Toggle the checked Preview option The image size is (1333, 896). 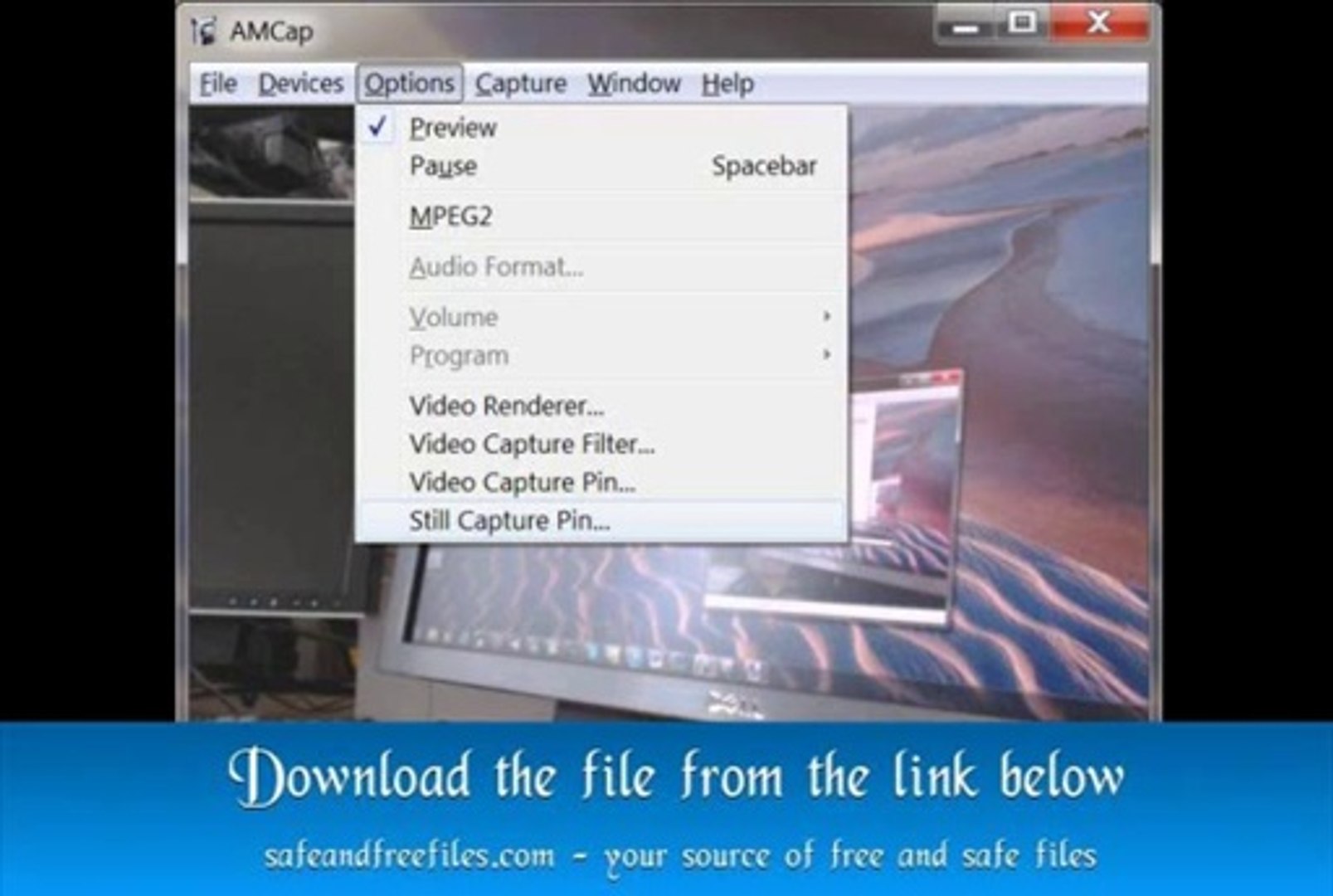[602, 128]
